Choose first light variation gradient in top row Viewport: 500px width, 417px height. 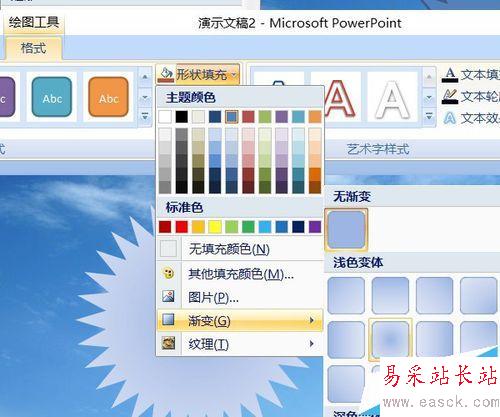point(346,296)
